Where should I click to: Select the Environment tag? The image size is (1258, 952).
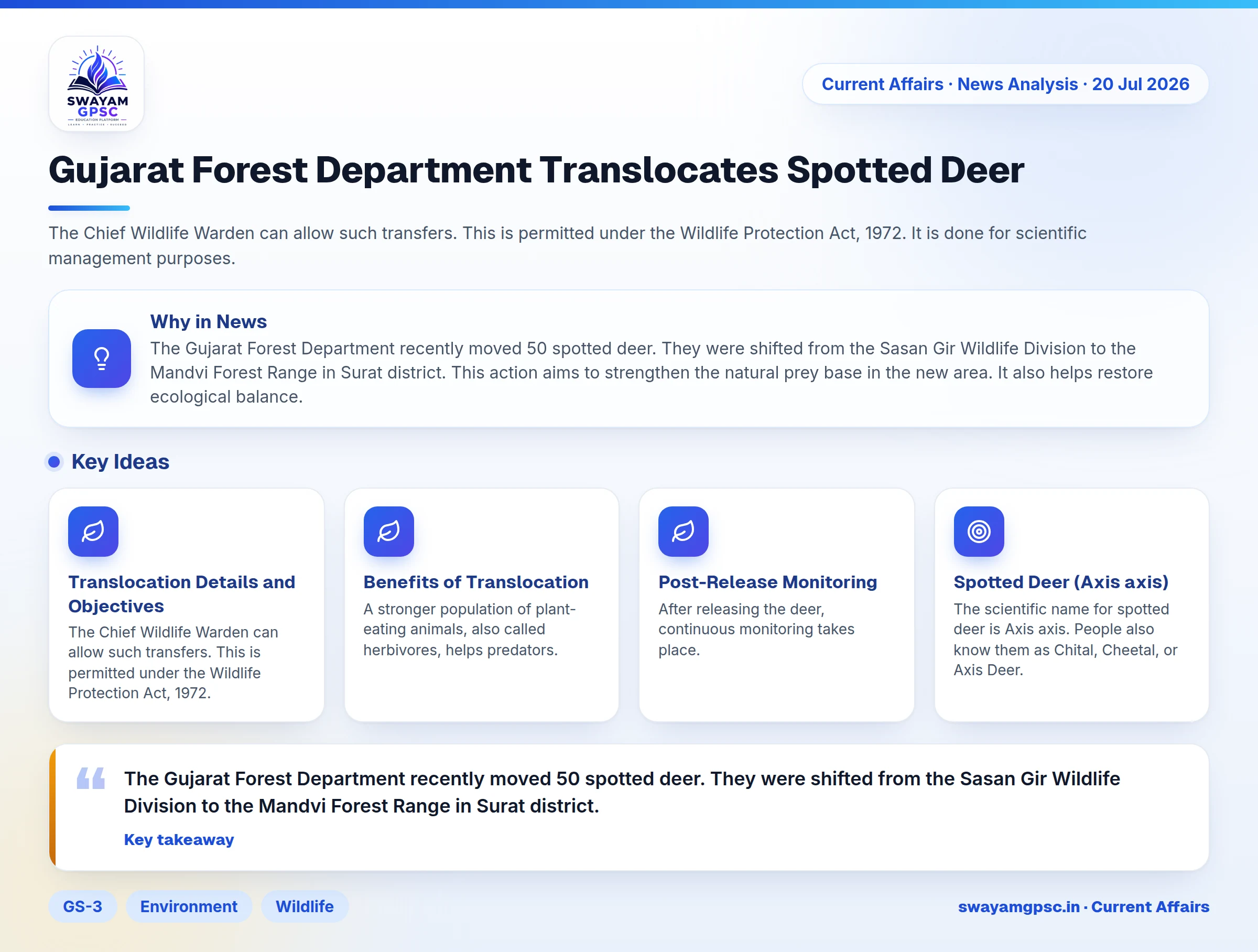[x=189, y=906]
